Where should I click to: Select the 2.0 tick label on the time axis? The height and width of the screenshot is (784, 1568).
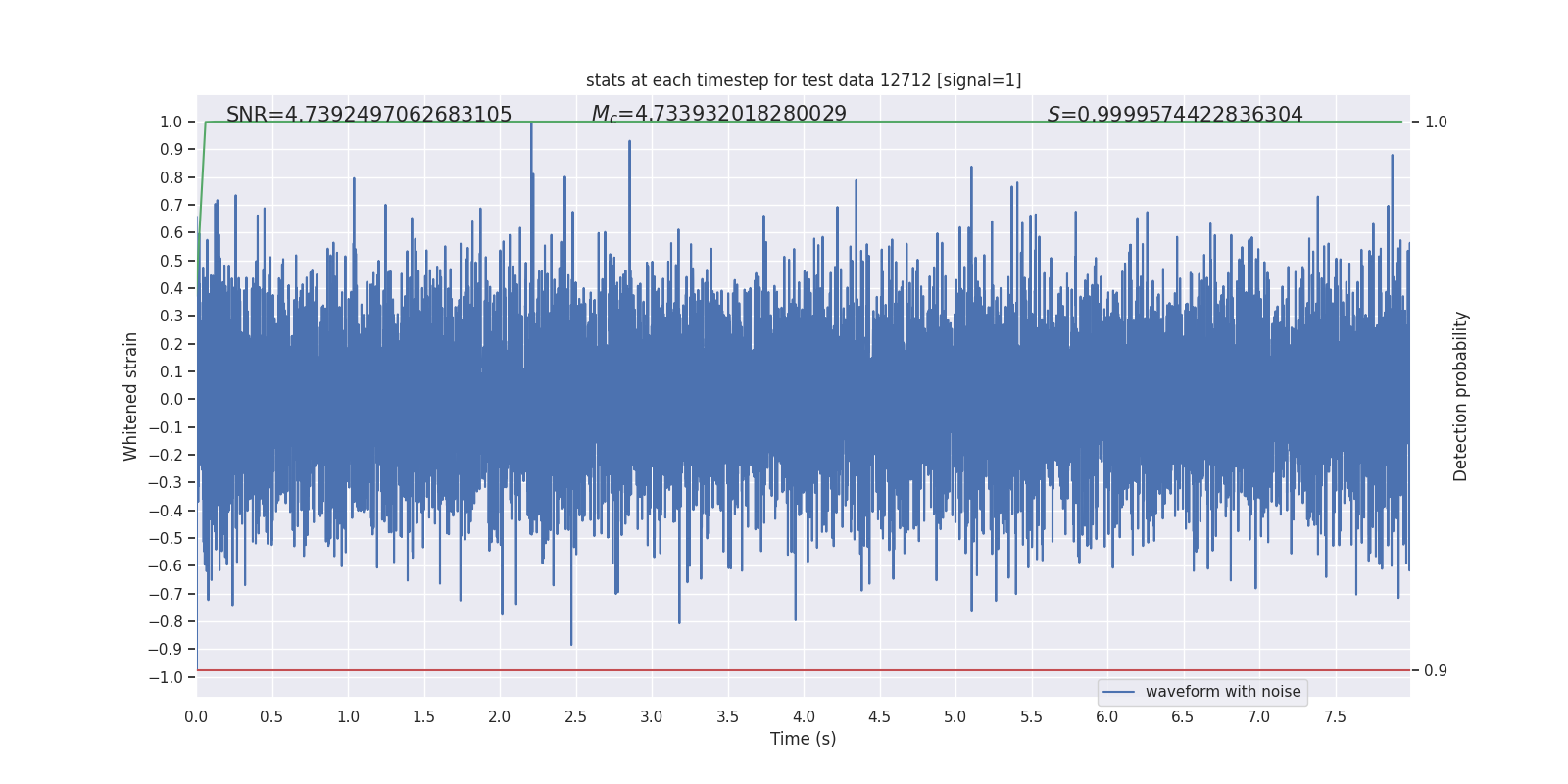[500, 717]
